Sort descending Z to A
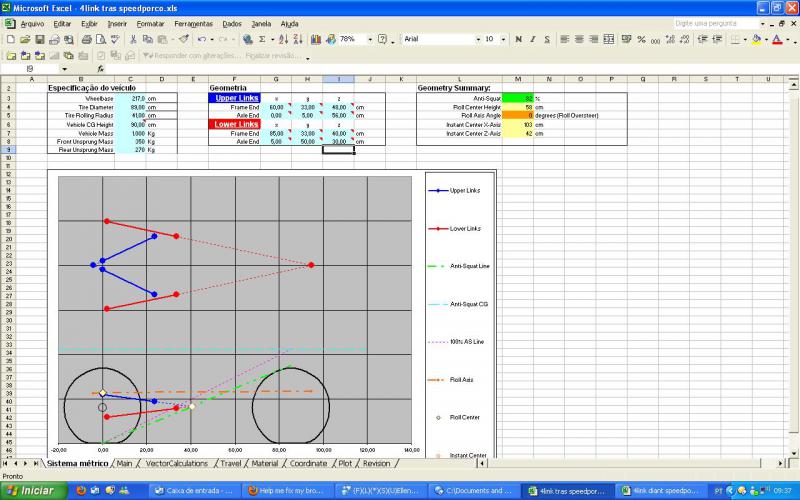Screen dimensions: 800x500 coord(298,39)
